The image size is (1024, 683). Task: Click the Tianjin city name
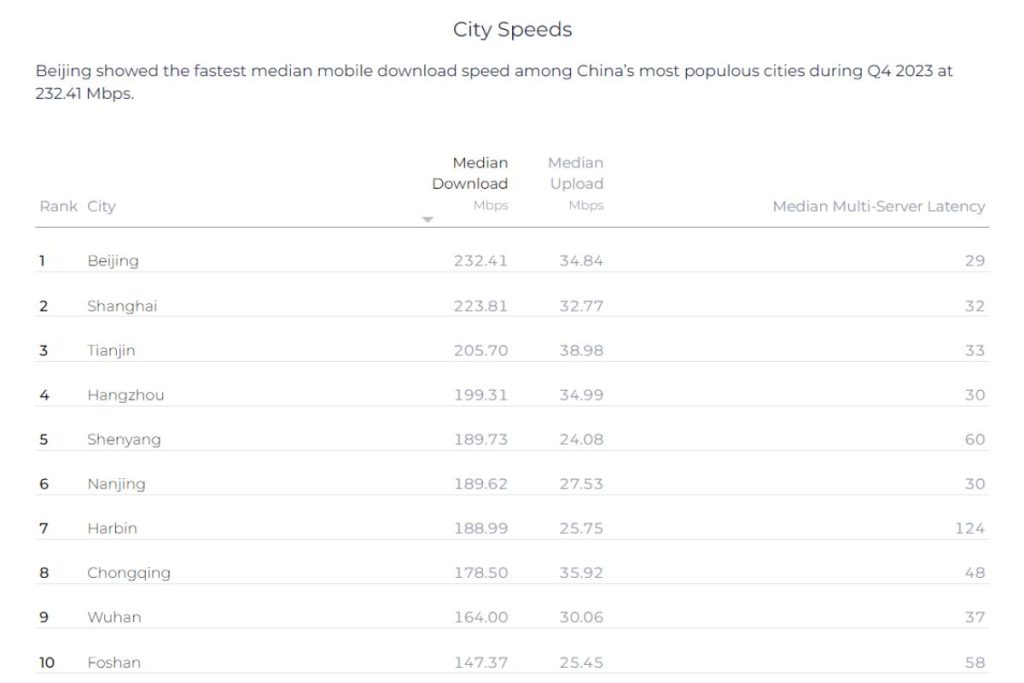click(x=111, y=351)
